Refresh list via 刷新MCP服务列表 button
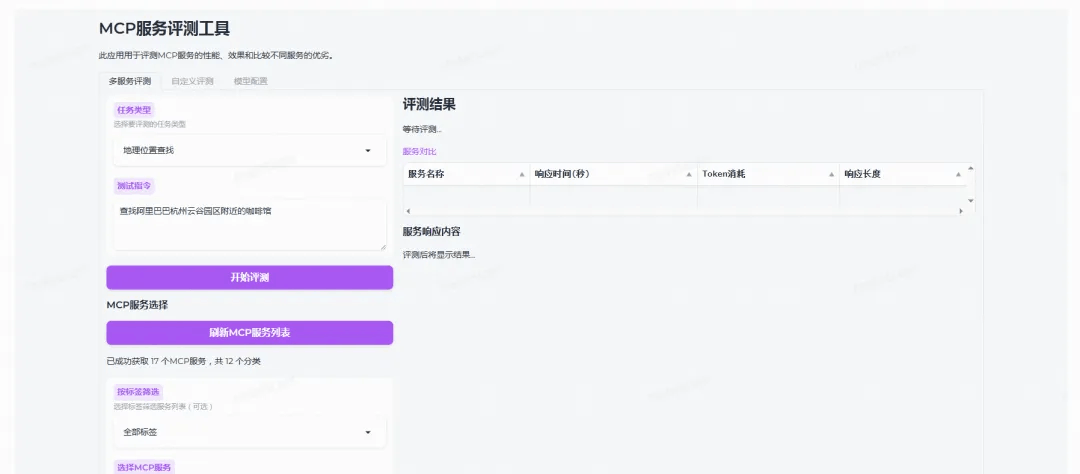This screenshot has width=1080, height=474. (x=249, y=333)
